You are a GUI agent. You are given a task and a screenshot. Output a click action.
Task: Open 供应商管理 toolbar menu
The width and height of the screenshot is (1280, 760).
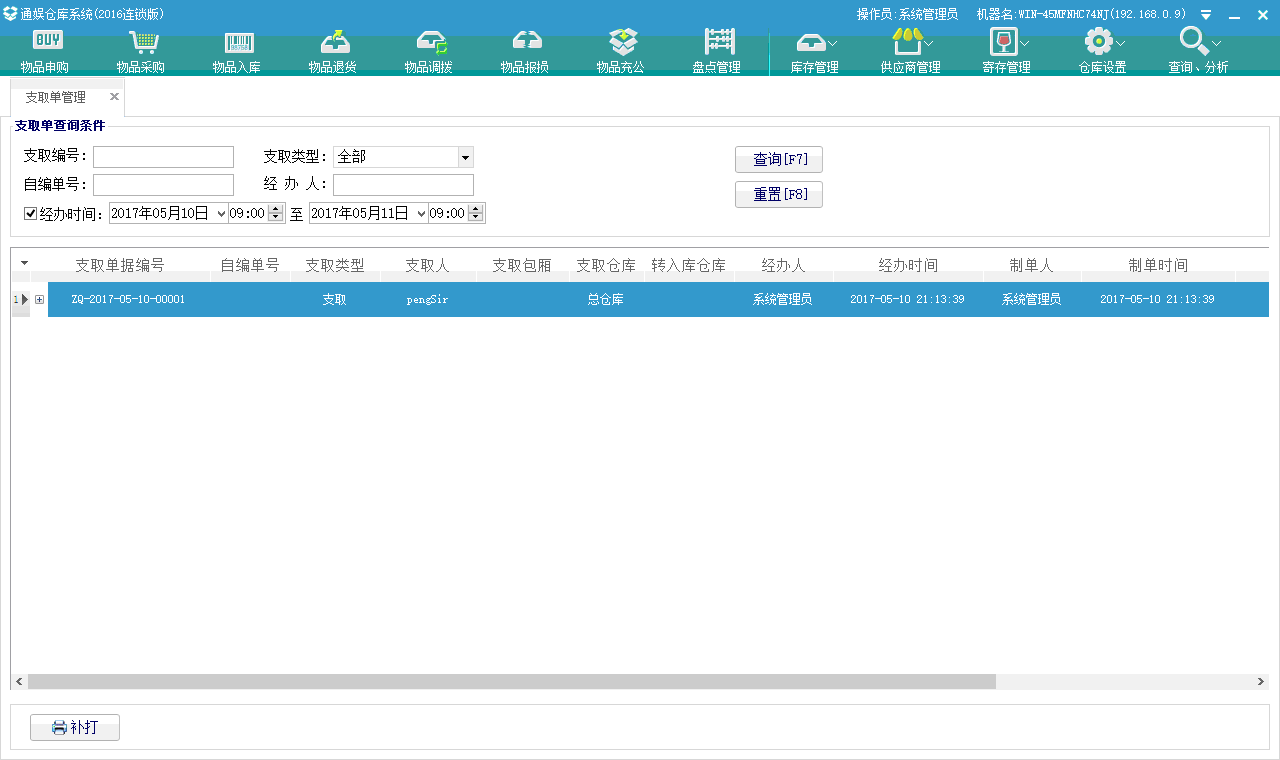(x=911, y=50)
